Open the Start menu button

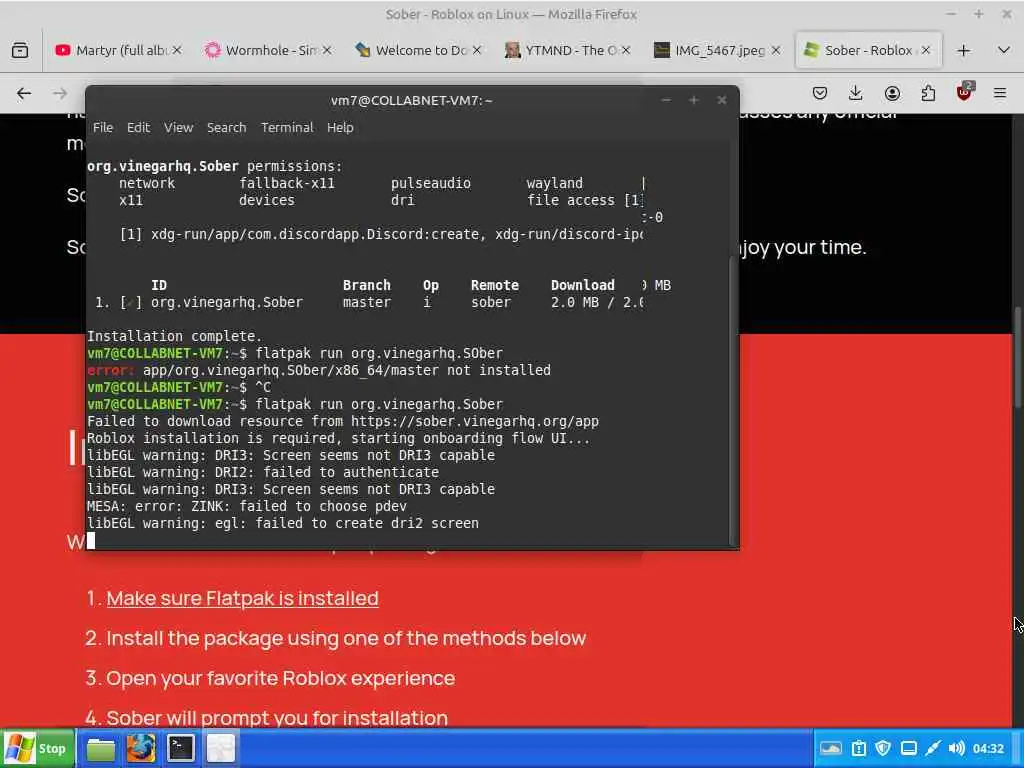click(x=37, y=748)
